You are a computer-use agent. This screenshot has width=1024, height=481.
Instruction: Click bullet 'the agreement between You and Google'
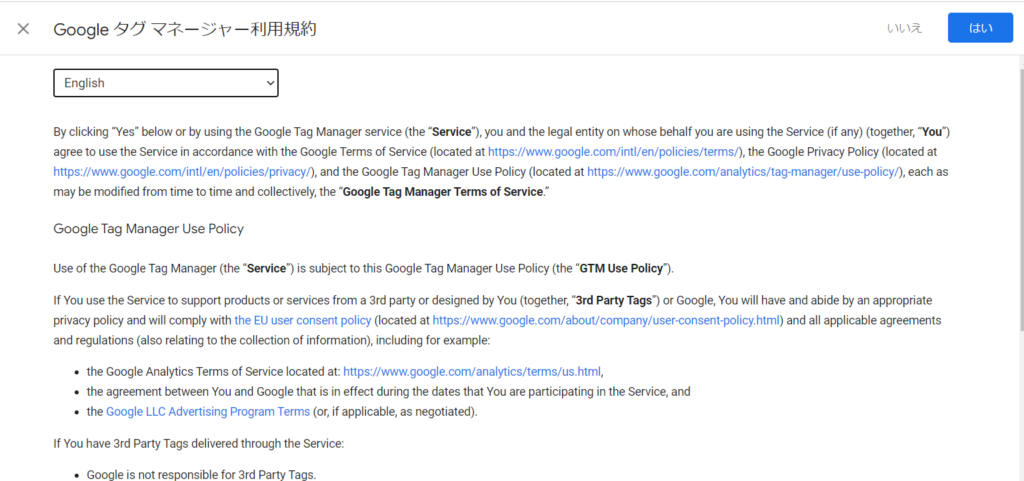[x=389, y=392]
